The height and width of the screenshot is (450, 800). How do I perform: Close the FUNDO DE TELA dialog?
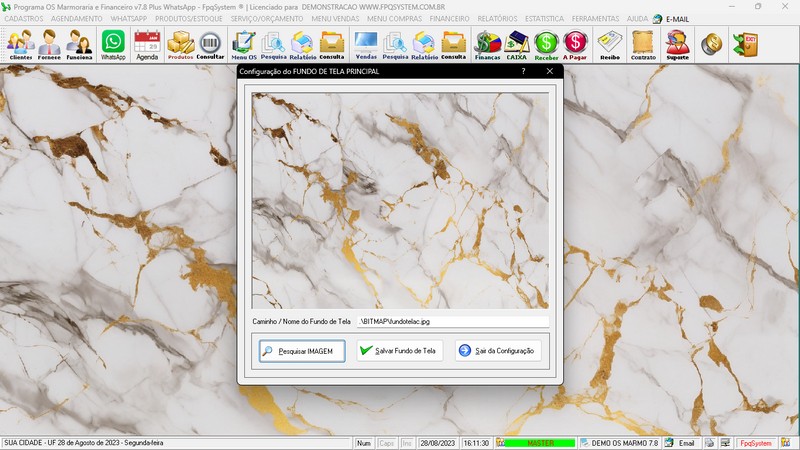549,71
